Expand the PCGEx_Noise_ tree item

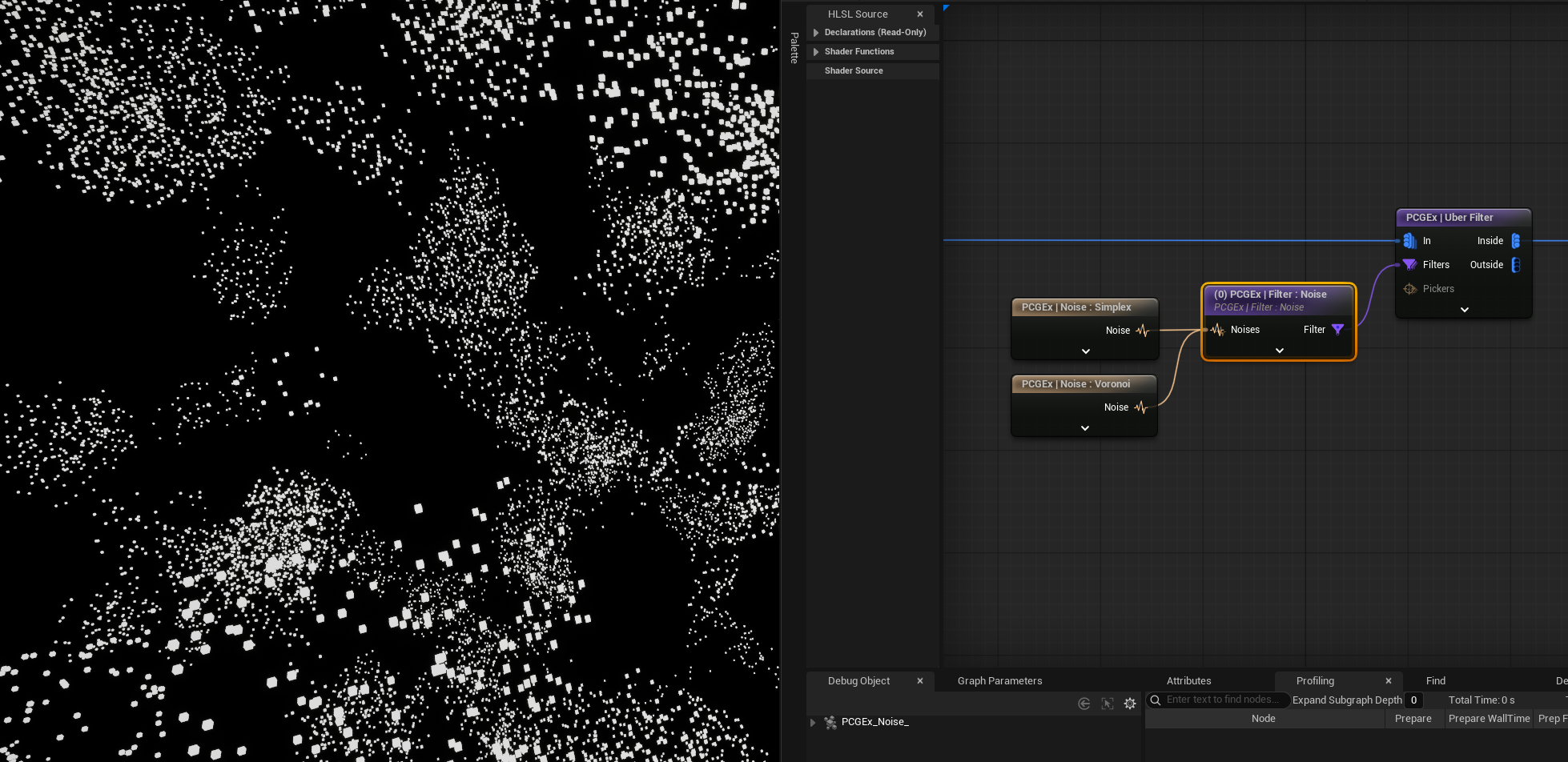[x=813, y=723]
